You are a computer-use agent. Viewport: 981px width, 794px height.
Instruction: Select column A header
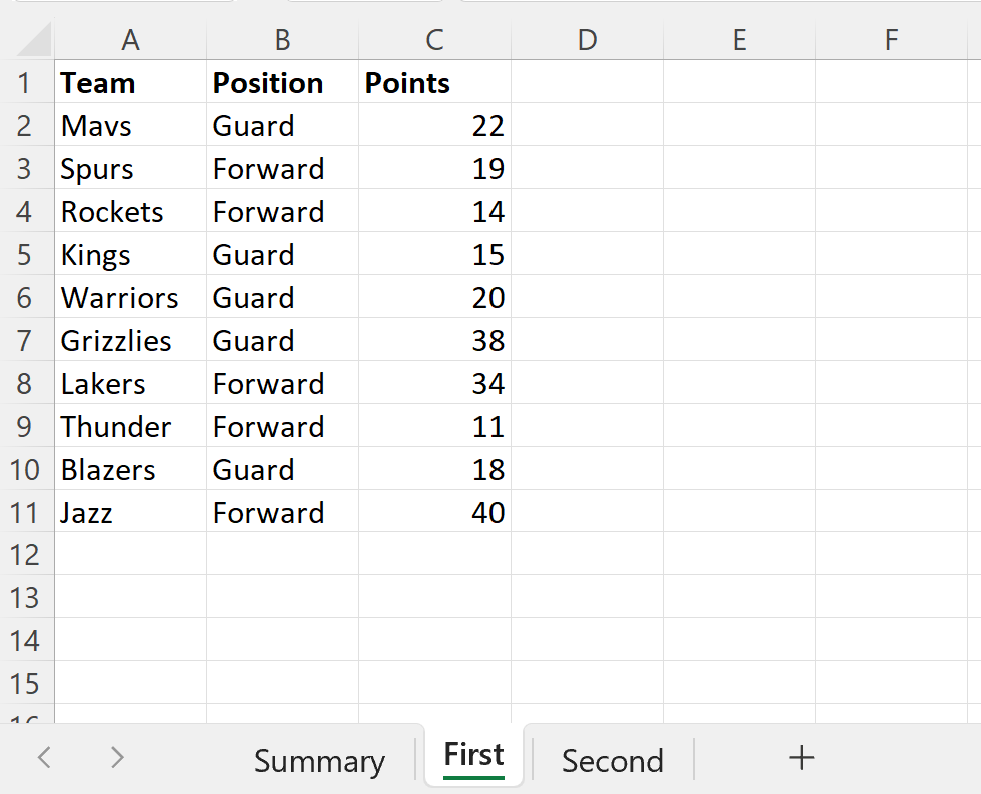coord(130,40)
